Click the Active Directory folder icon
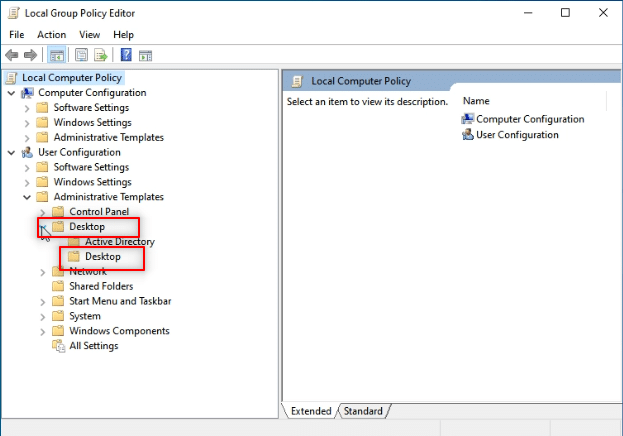The width and height of the screenshot is (623, 436). click(74, 242)
